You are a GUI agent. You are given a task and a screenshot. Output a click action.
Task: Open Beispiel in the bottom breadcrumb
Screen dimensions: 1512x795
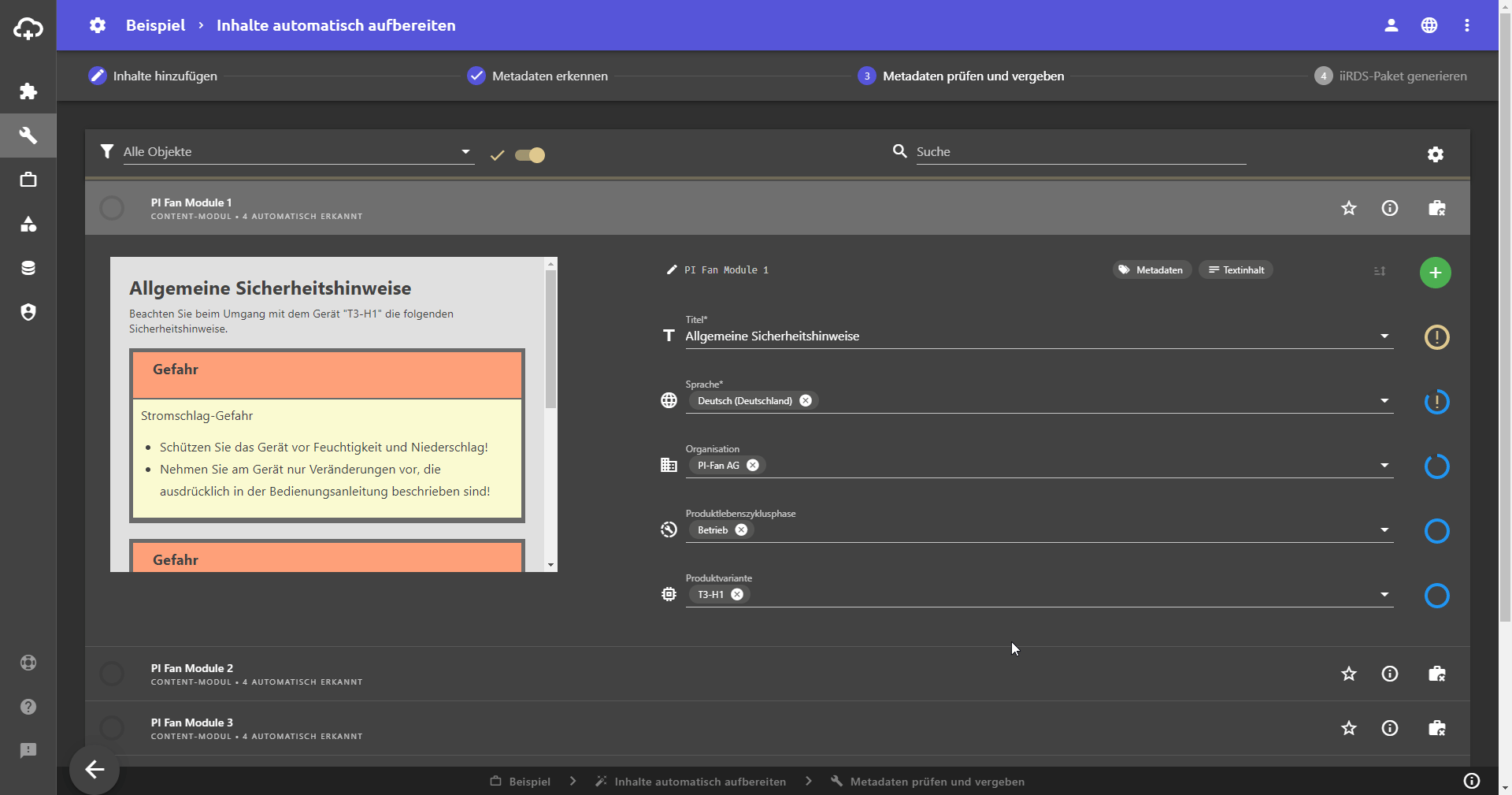tap(521, 782)
